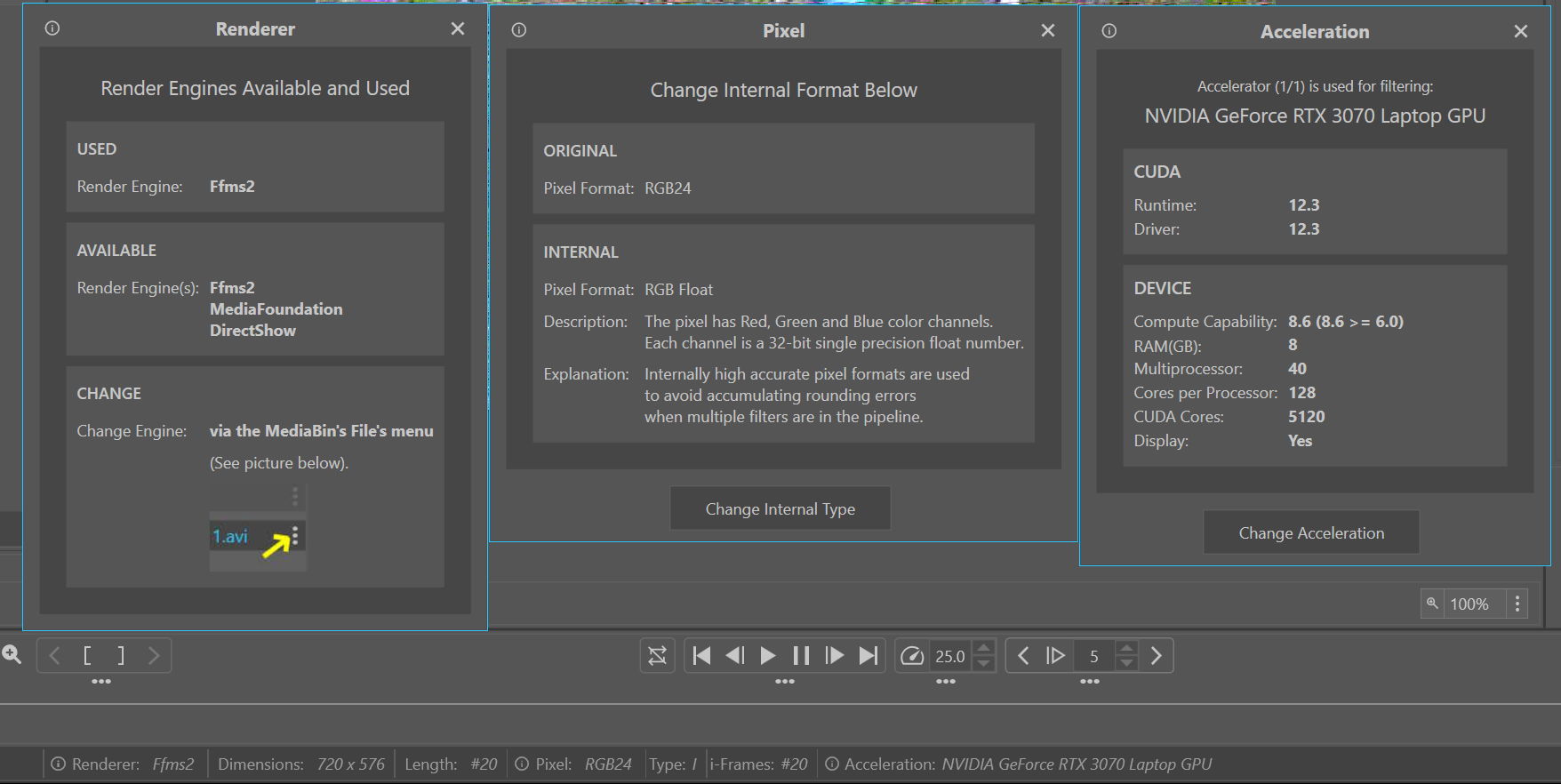The height and width of the screenshot is (784, 1561).
Task: Click the Change Acceleration button
Action: [x=1311, y=532]
